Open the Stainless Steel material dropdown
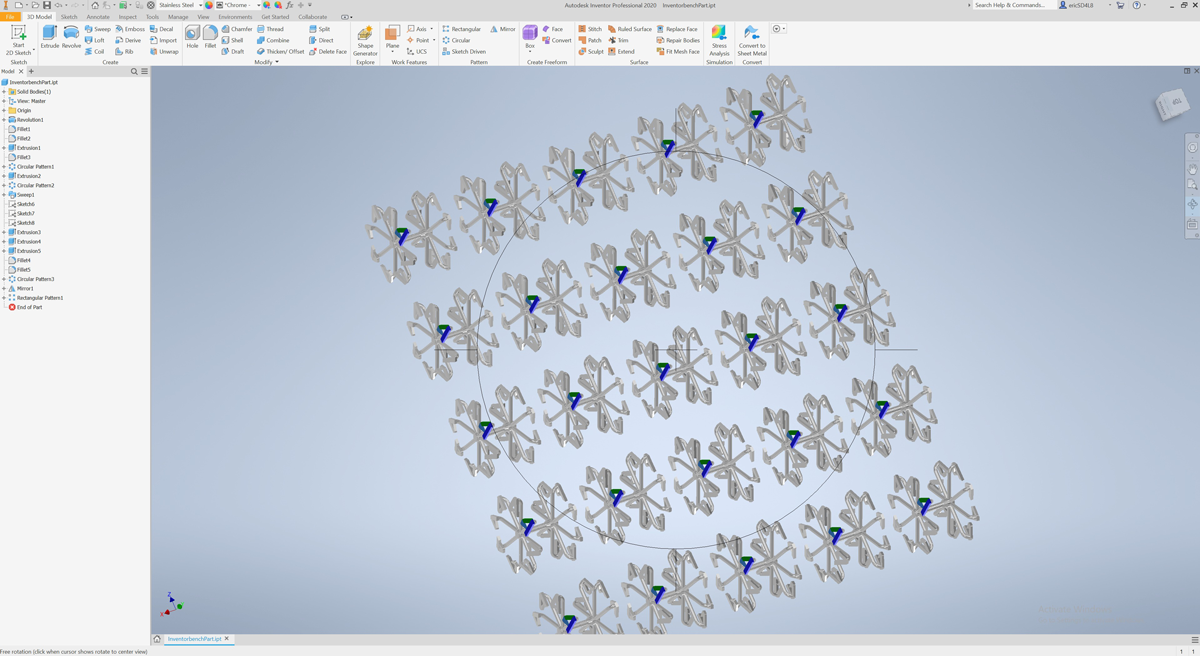Viewport: 1200px width, 656px height. [x=178, y=5]
